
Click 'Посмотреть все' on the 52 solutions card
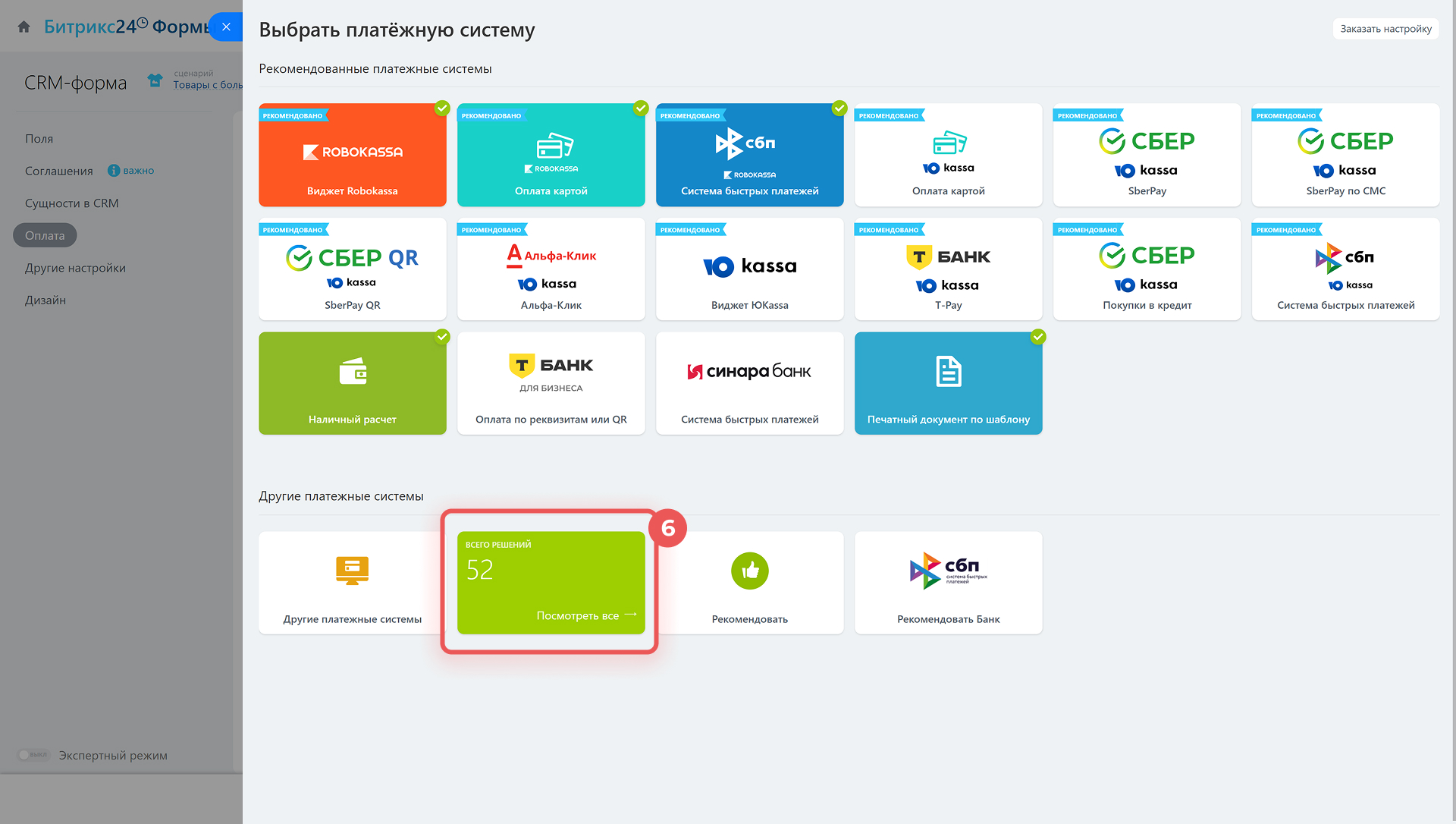tap(586, 615)
